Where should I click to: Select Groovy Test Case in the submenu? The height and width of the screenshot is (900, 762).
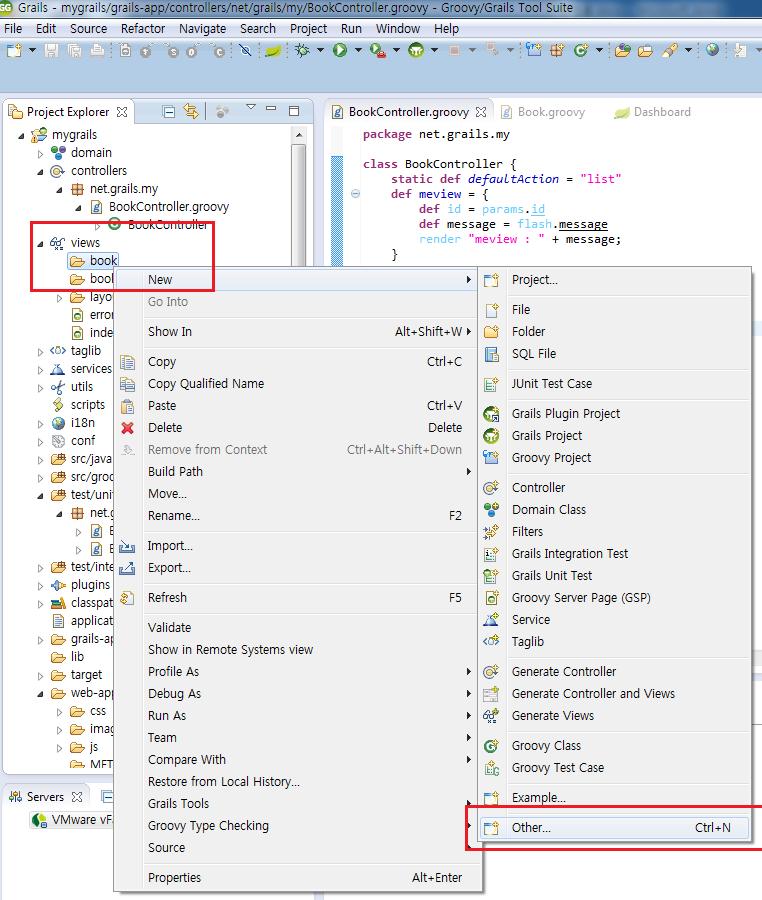pos(615,767)
